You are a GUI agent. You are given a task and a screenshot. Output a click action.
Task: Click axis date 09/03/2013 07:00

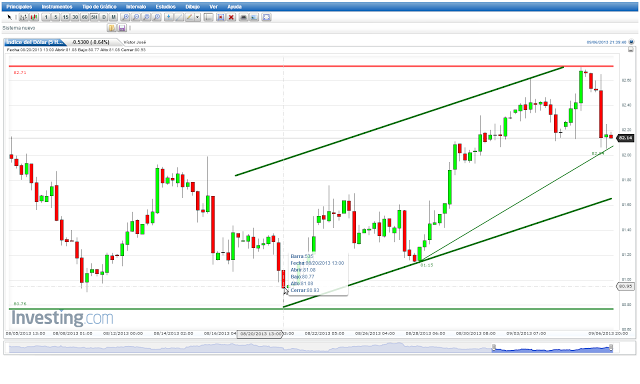tap(526, 333)
